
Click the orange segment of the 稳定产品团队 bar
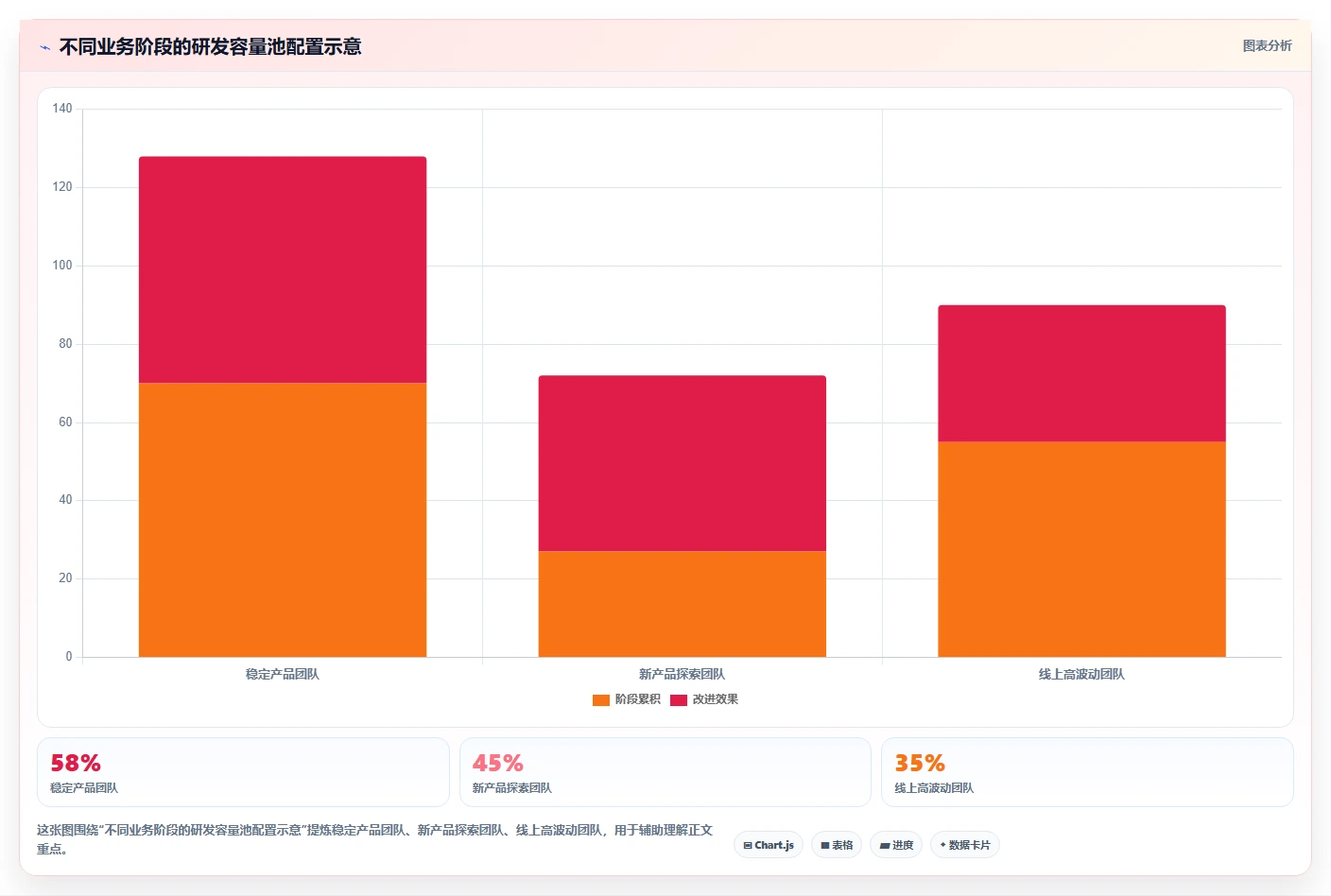coord(283,520)
